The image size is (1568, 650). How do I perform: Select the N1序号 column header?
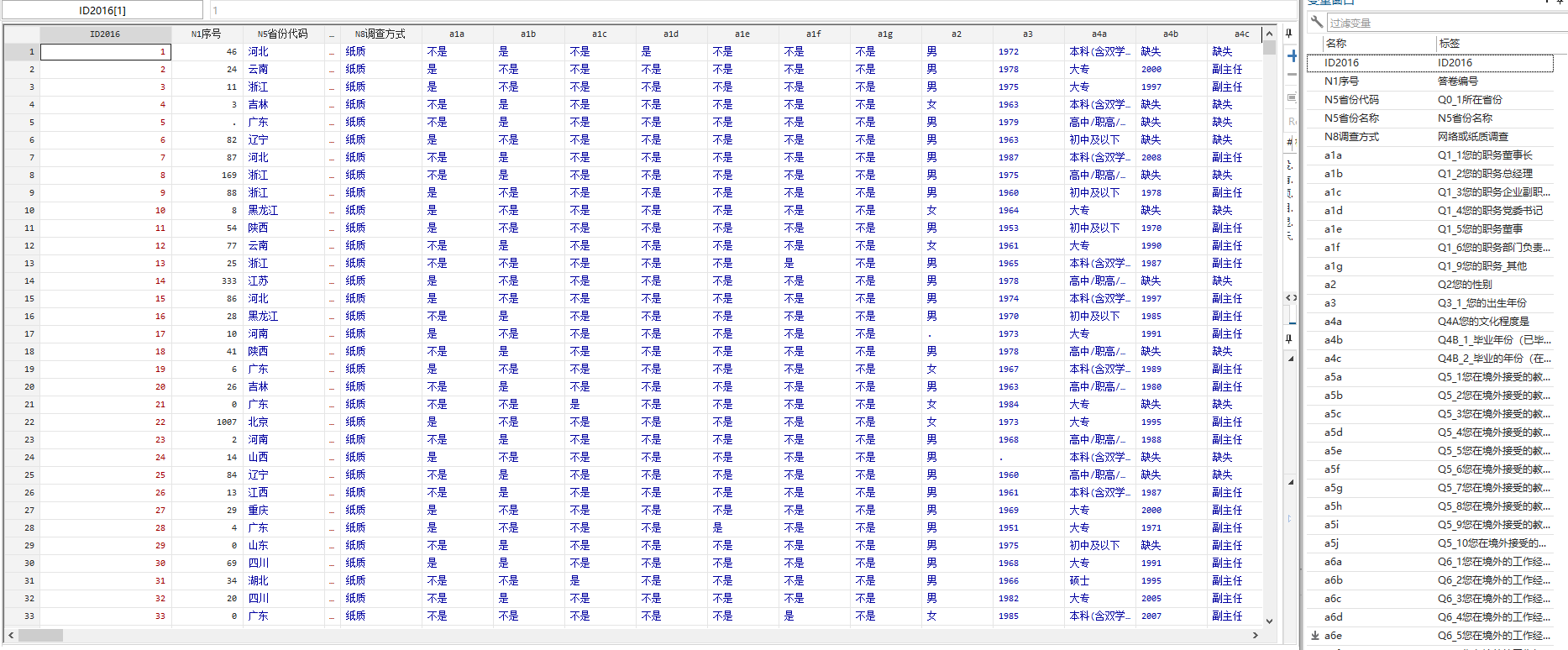coord(207,34)
